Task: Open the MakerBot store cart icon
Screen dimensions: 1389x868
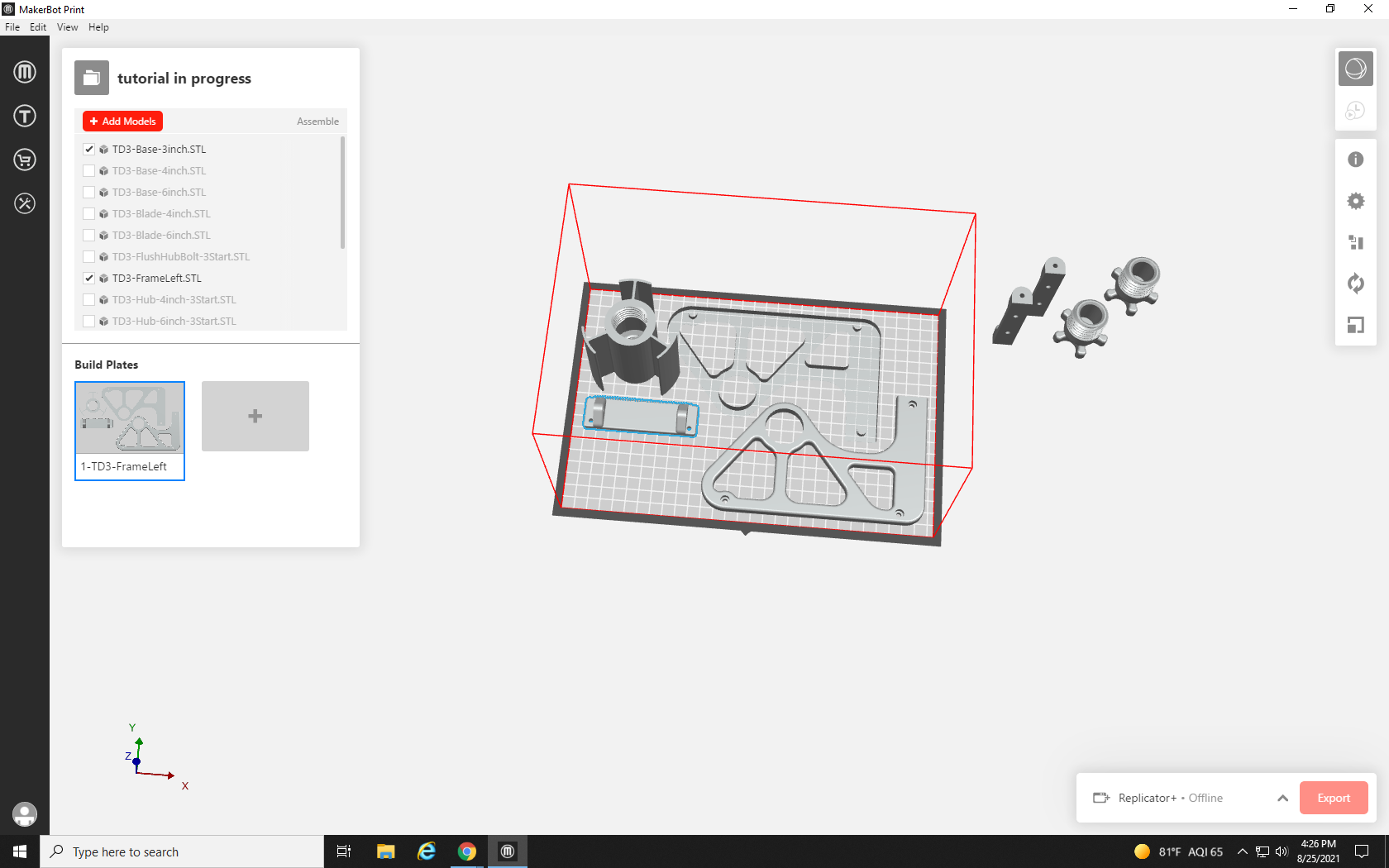Action: 25,160
